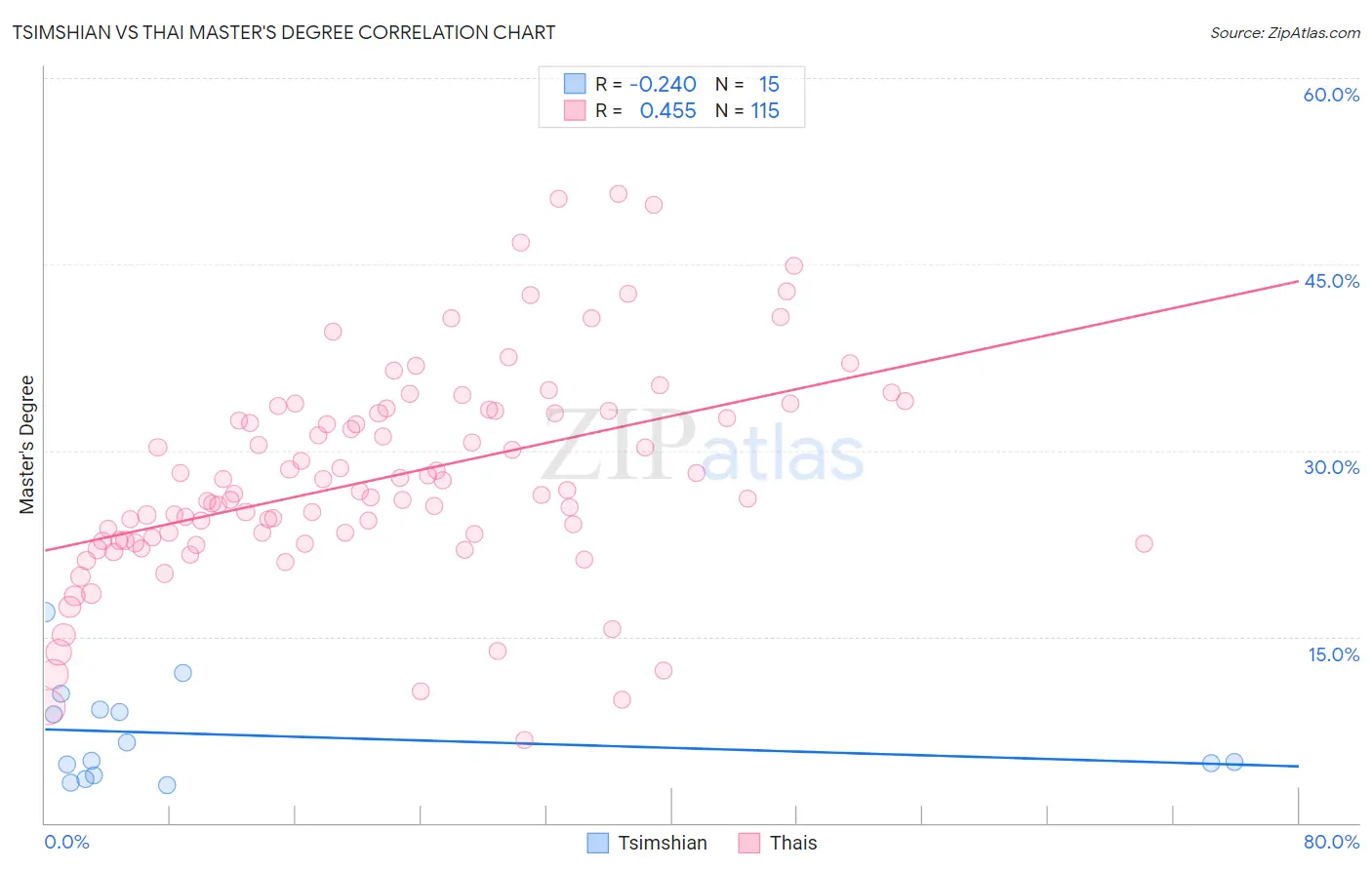
Task: Click the N = 115 value in legend
Action: point(747,110)
